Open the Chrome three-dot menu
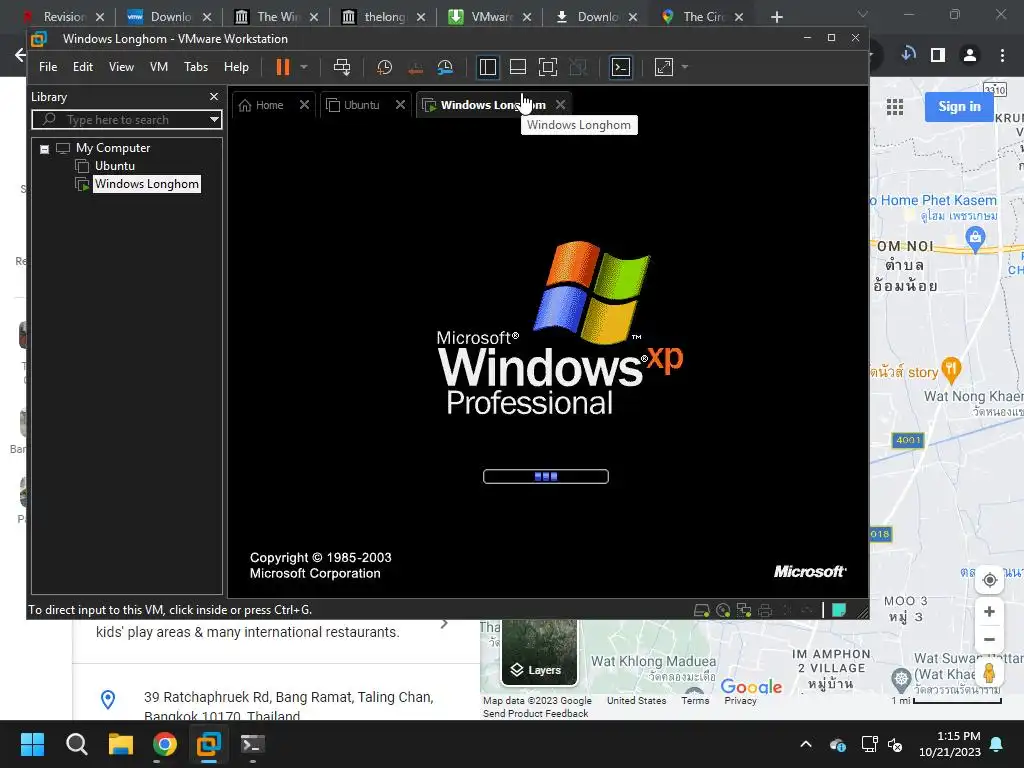Image resolution: width=1024 pixels, height=768 pixels. [x=1002, y=55]
